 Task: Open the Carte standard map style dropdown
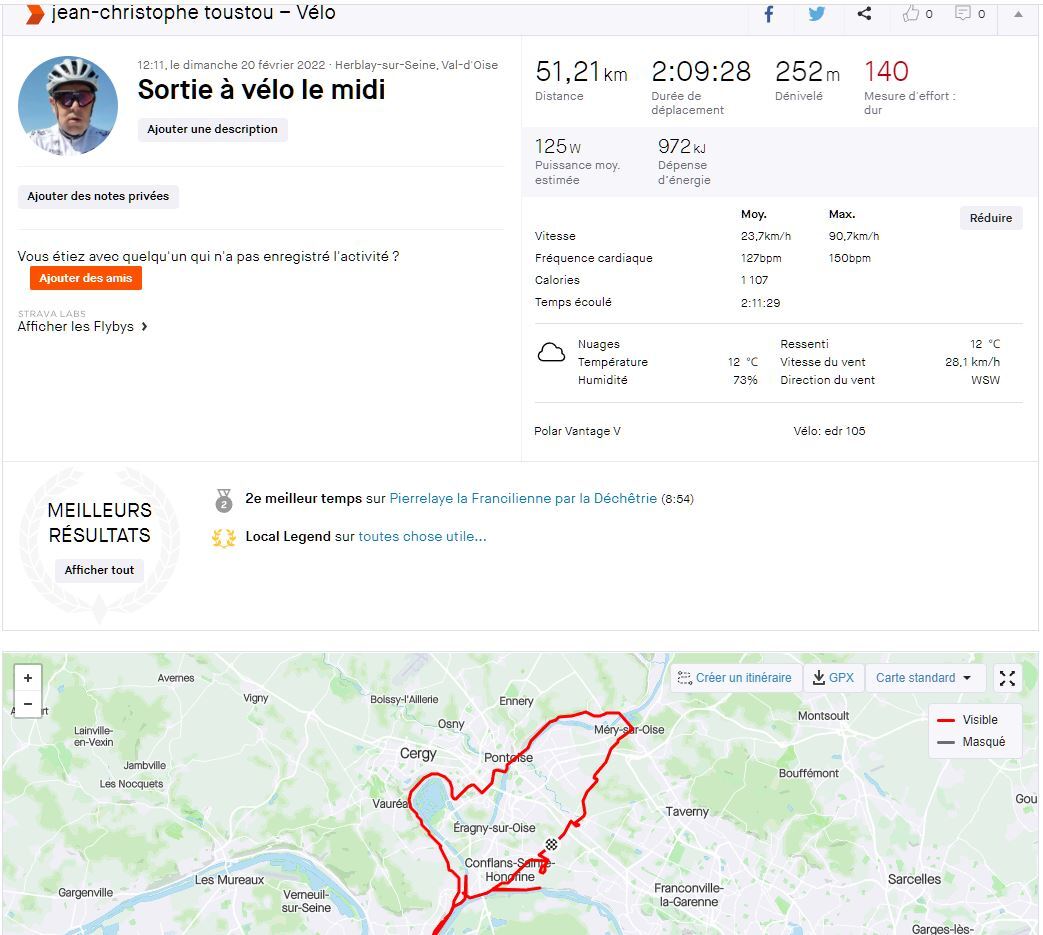(x=924, y=678)
